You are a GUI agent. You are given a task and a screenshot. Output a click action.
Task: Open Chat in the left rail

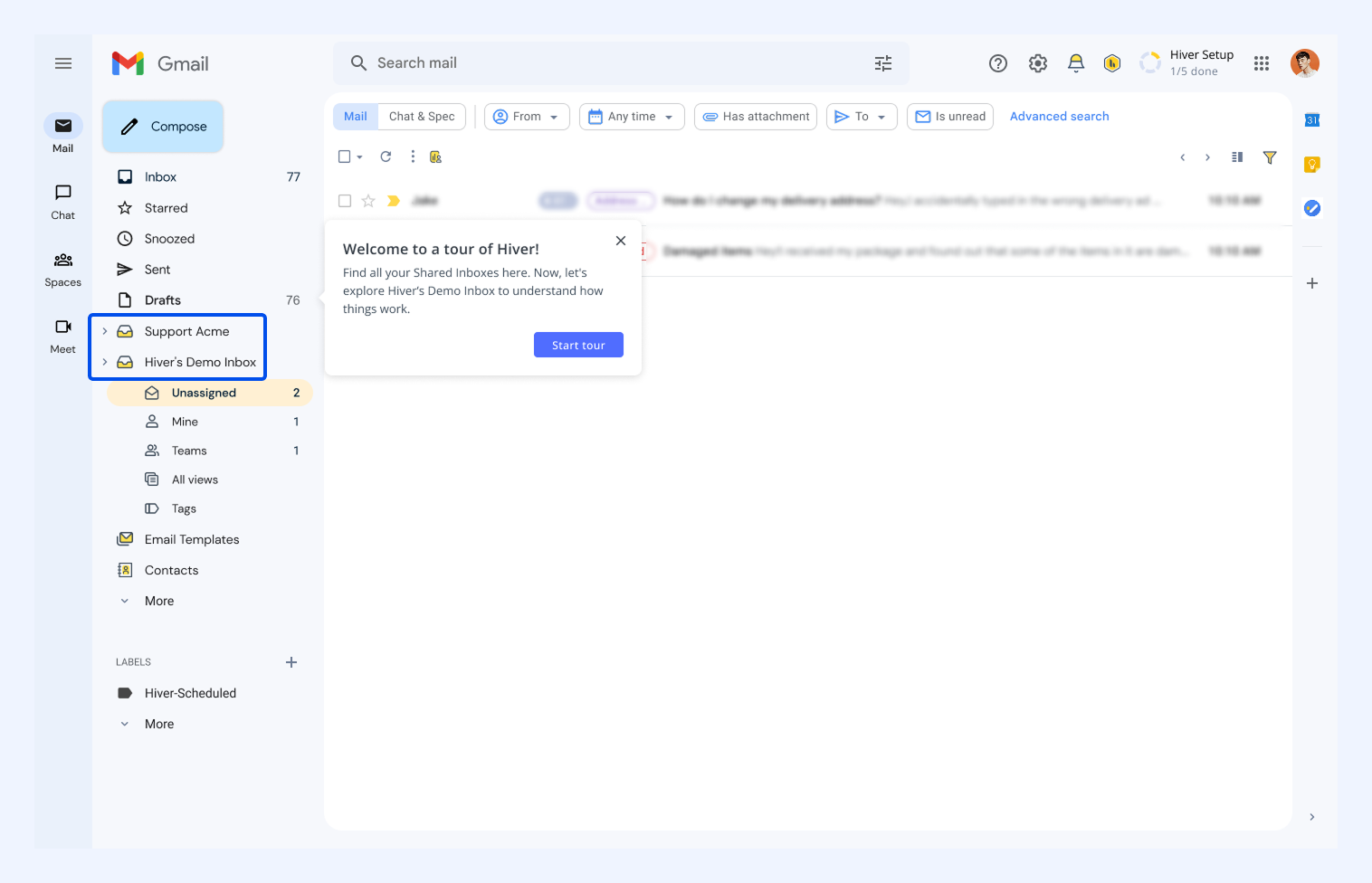pos(63,201)
